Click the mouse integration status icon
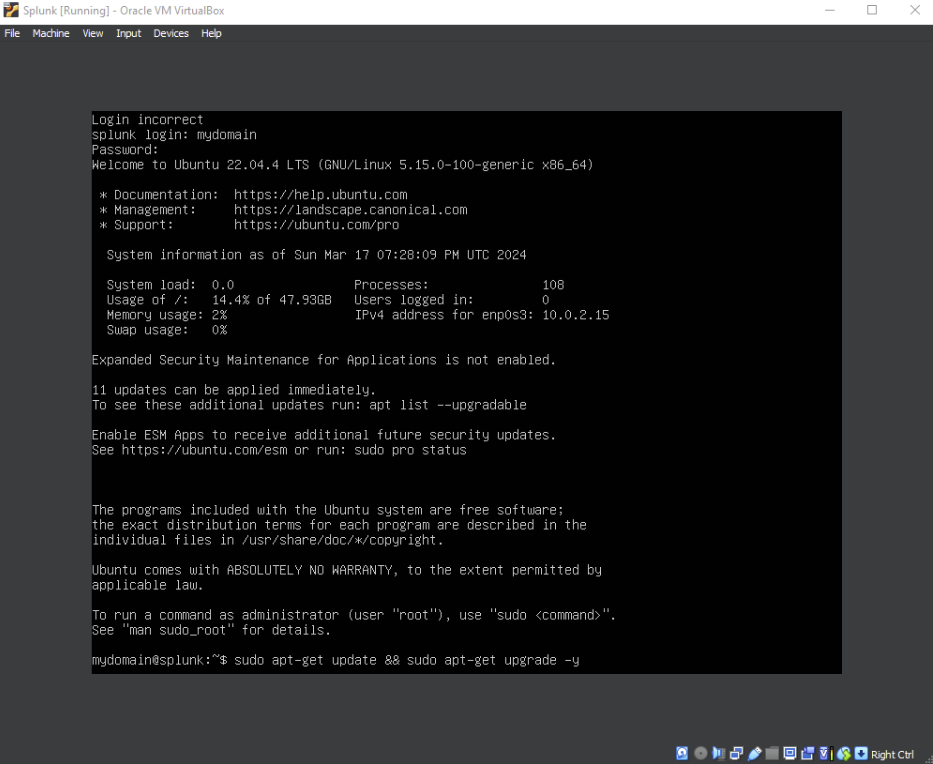The image size is (933, 764). 843,753
